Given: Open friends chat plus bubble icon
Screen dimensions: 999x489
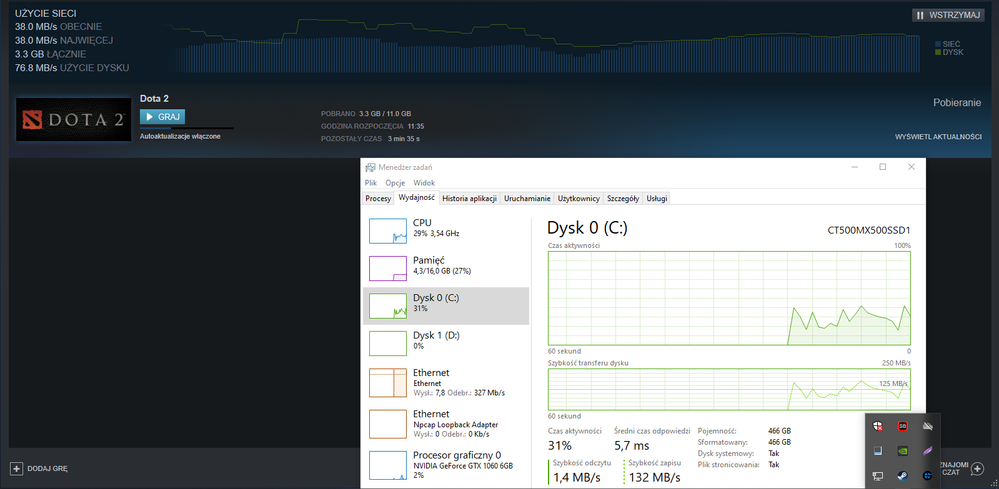Looking at the screenshot, I should click(x=976, y=468).
